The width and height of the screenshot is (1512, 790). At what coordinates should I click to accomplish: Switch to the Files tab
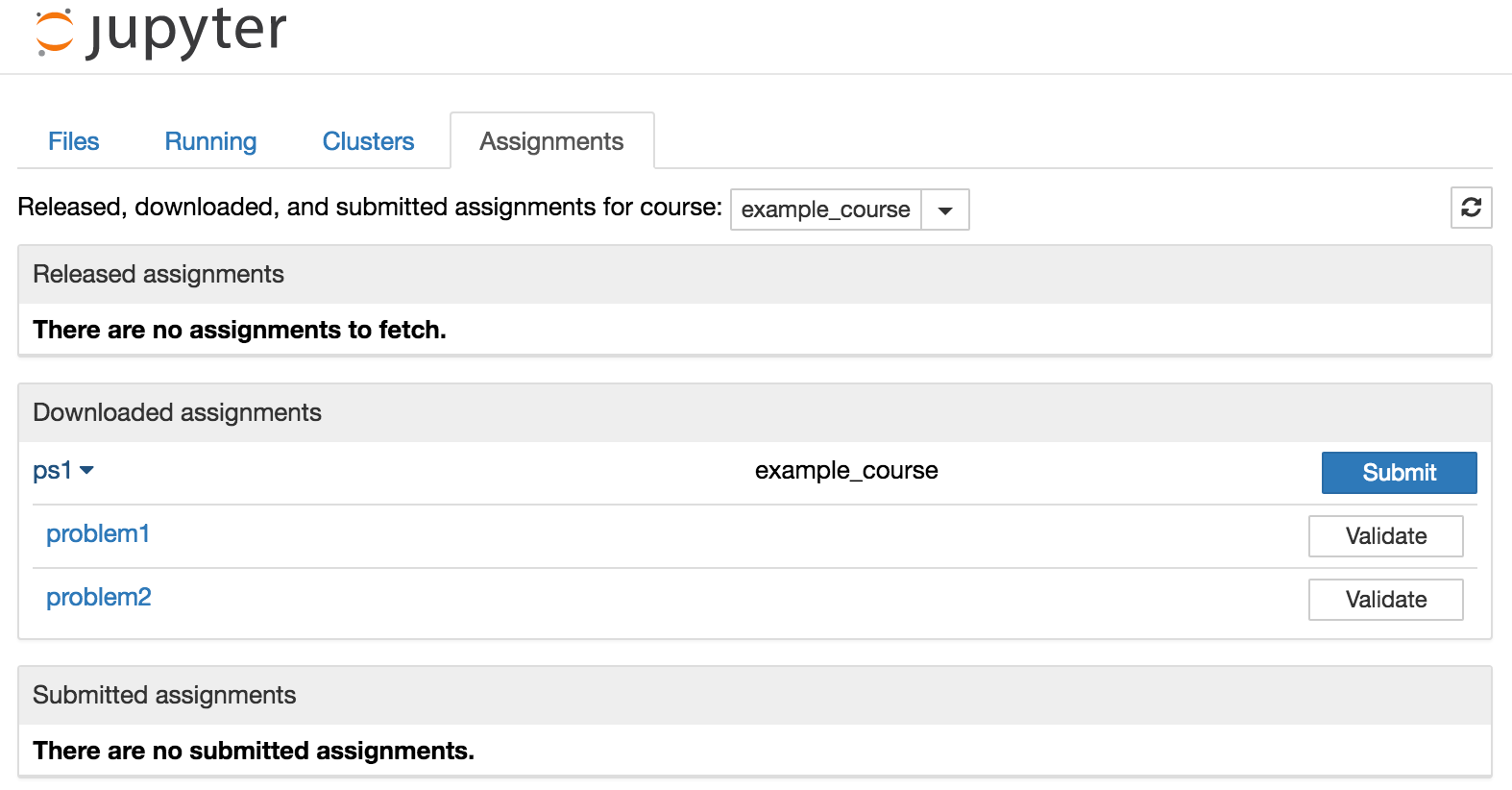tap(74, 141)
